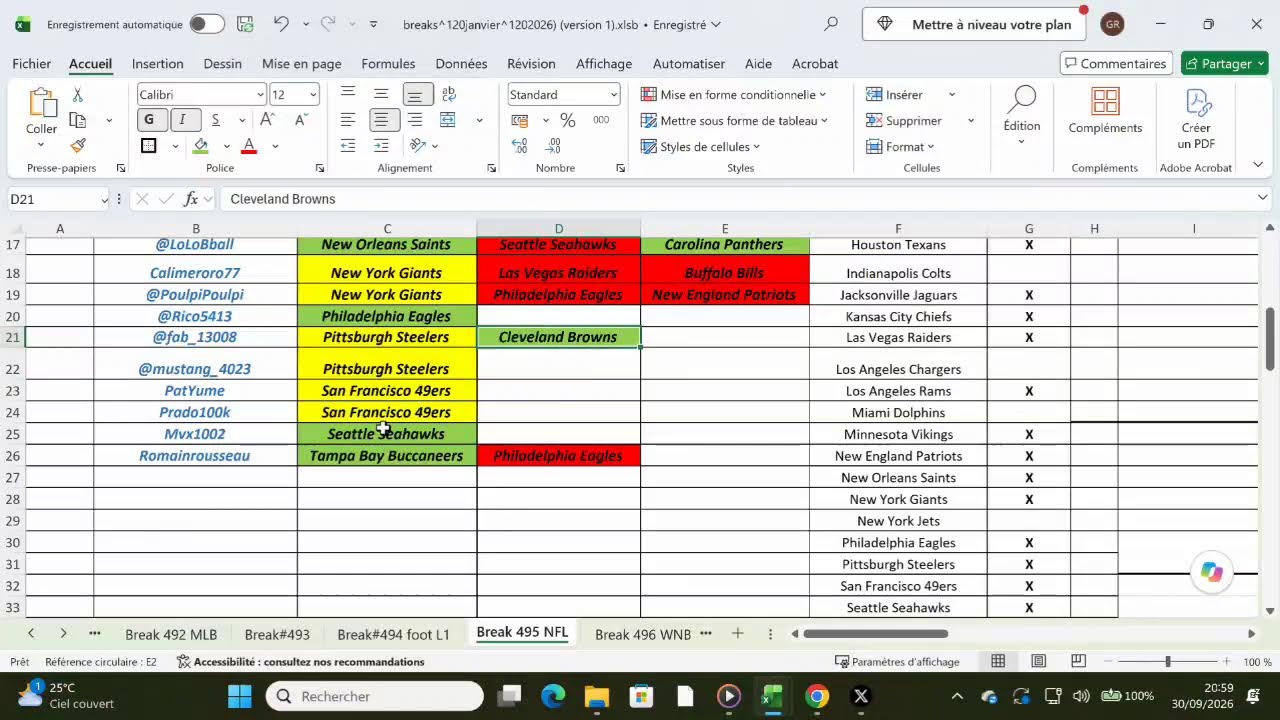Switch to Page Layout view icon

click(1039, 662)
